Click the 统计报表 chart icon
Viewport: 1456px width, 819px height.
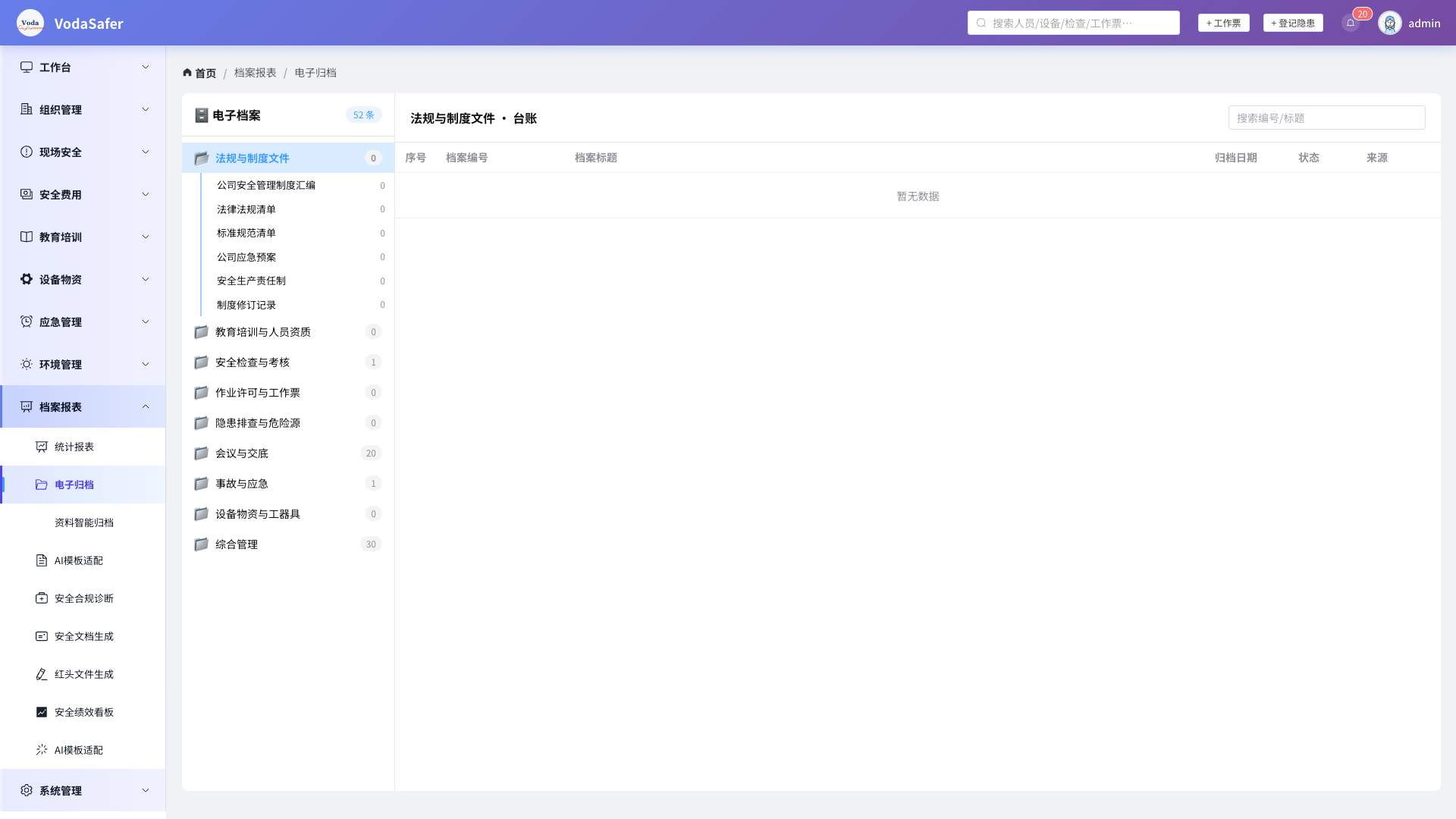pyautogui.click(x=42, y=447)
